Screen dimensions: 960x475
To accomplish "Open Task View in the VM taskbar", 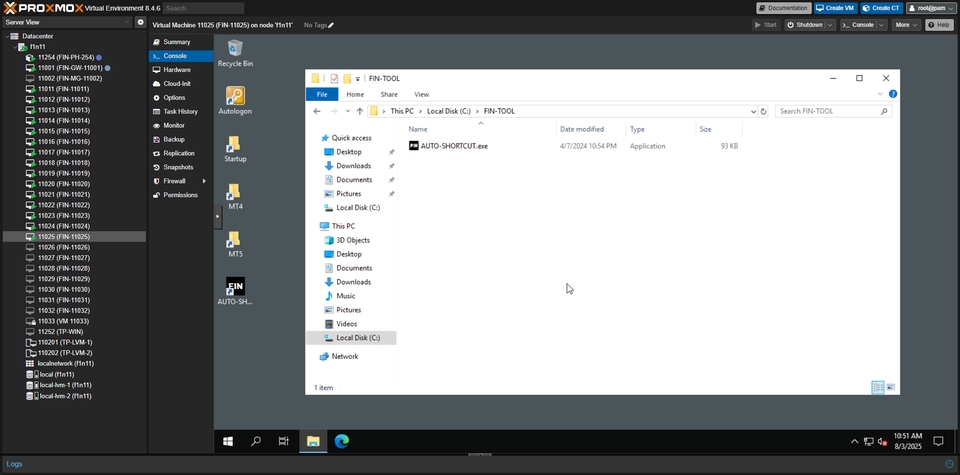I will point(283,441).
